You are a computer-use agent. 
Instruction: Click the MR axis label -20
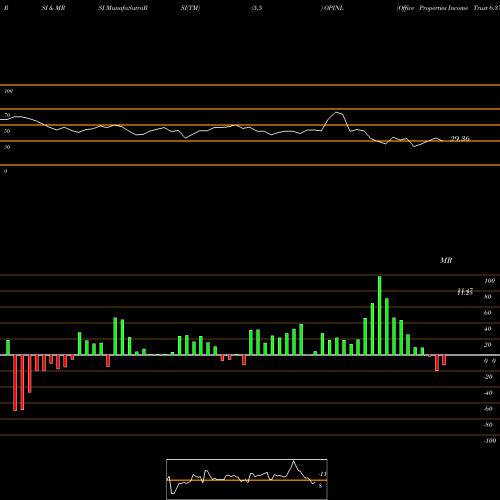tap(488, 377)
